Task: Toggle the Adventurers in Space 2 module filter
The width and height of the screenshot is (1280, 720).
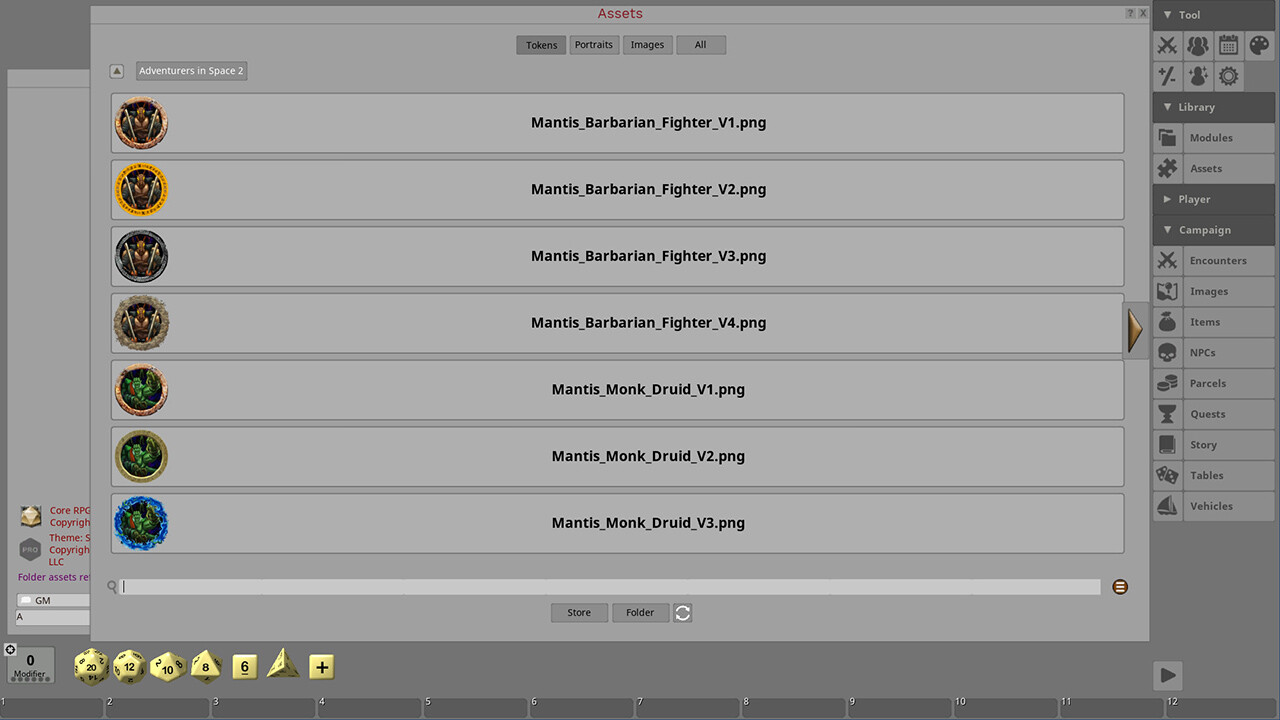Action: (x=191, y=70)
